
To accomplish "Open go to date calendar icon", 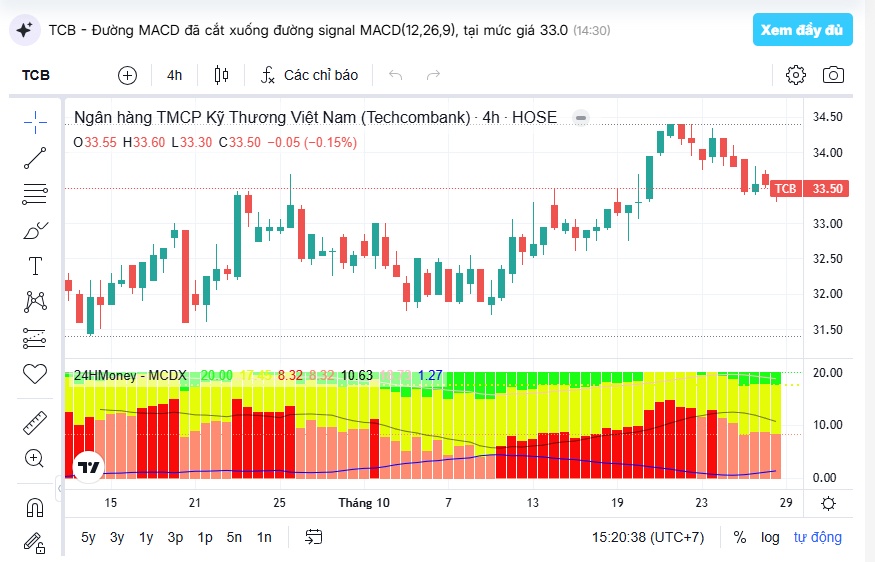I will click(314, 537).
